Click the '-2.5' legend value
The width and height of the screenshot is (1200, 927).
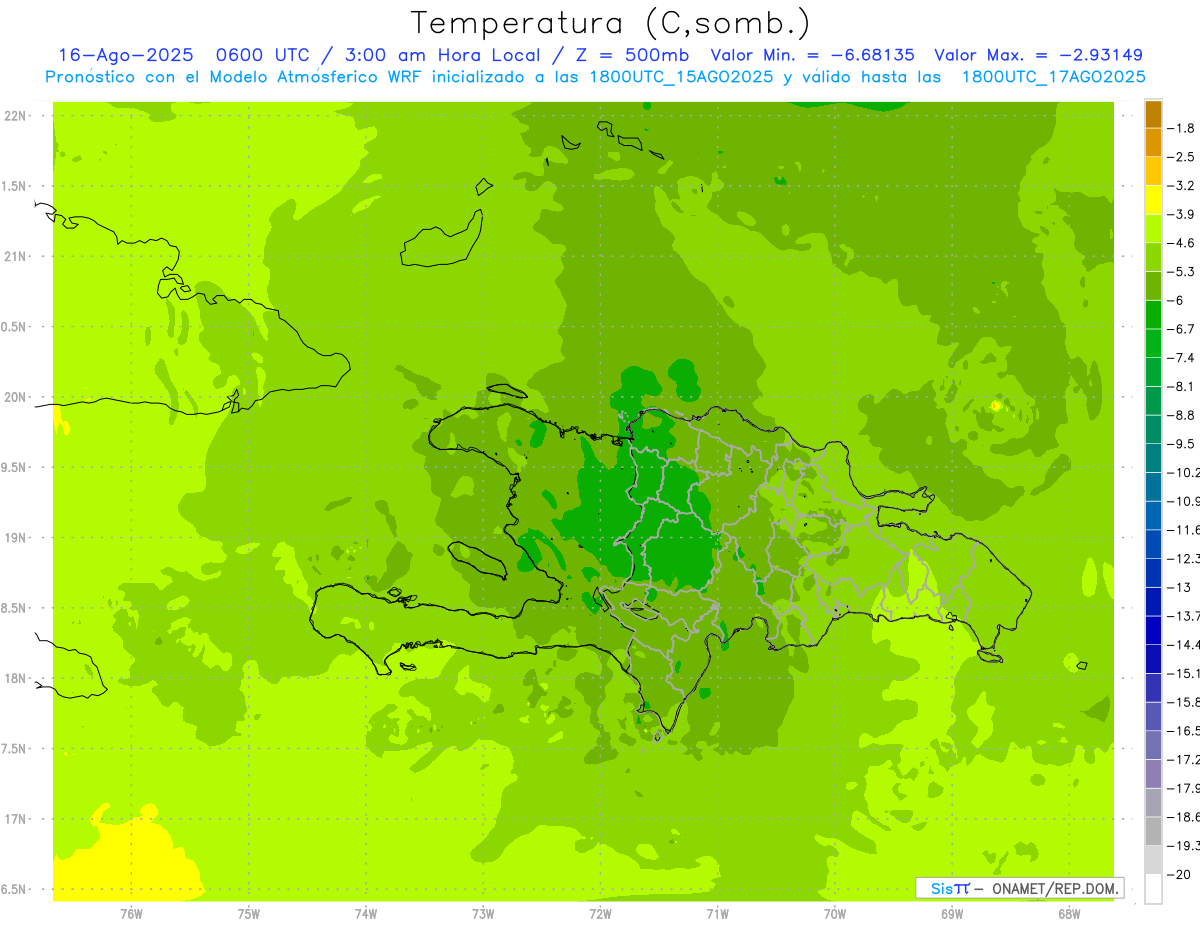pyautogui.click(x=1183, y=157)
